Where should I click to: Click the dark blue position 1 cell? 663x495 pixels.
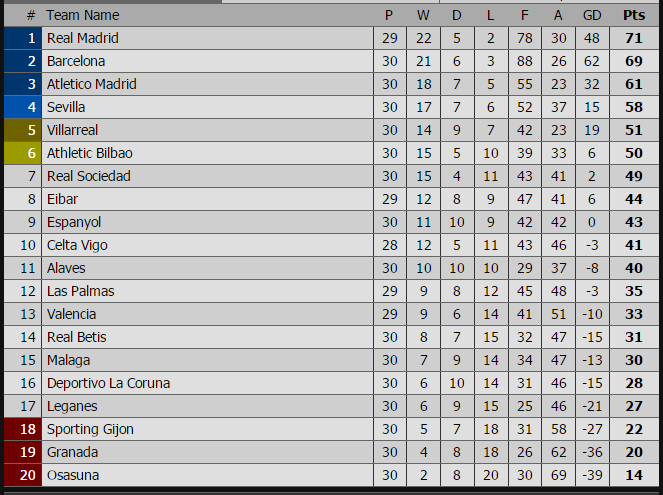pyautogui.click(x=22, y=38)
